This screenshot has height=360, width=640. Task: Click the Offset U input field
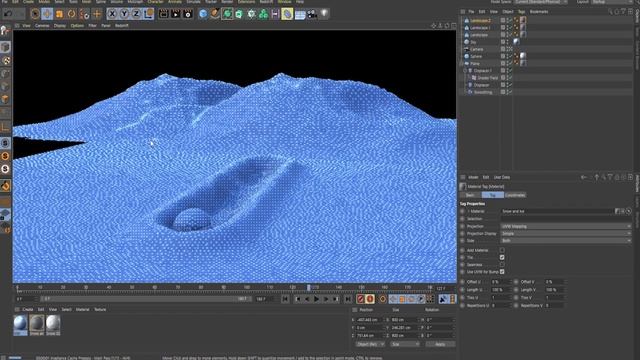click(500, 282)
